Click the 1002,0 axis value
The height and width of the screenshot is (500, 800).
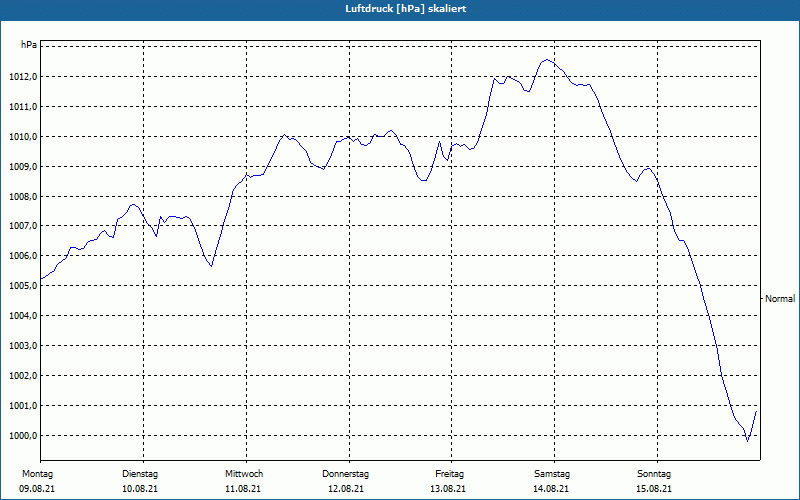click(x=23, y=376)
